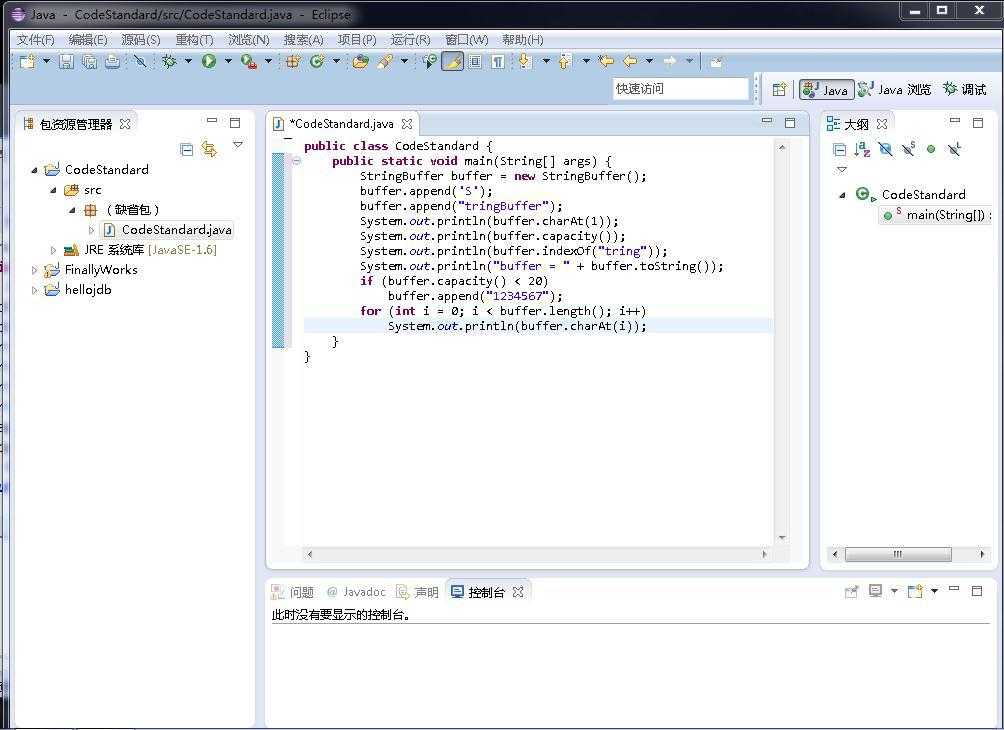Screen dimensions: 1004x730
Task: Open the New Java Class dropdown arrow
Action: point(336,61)
